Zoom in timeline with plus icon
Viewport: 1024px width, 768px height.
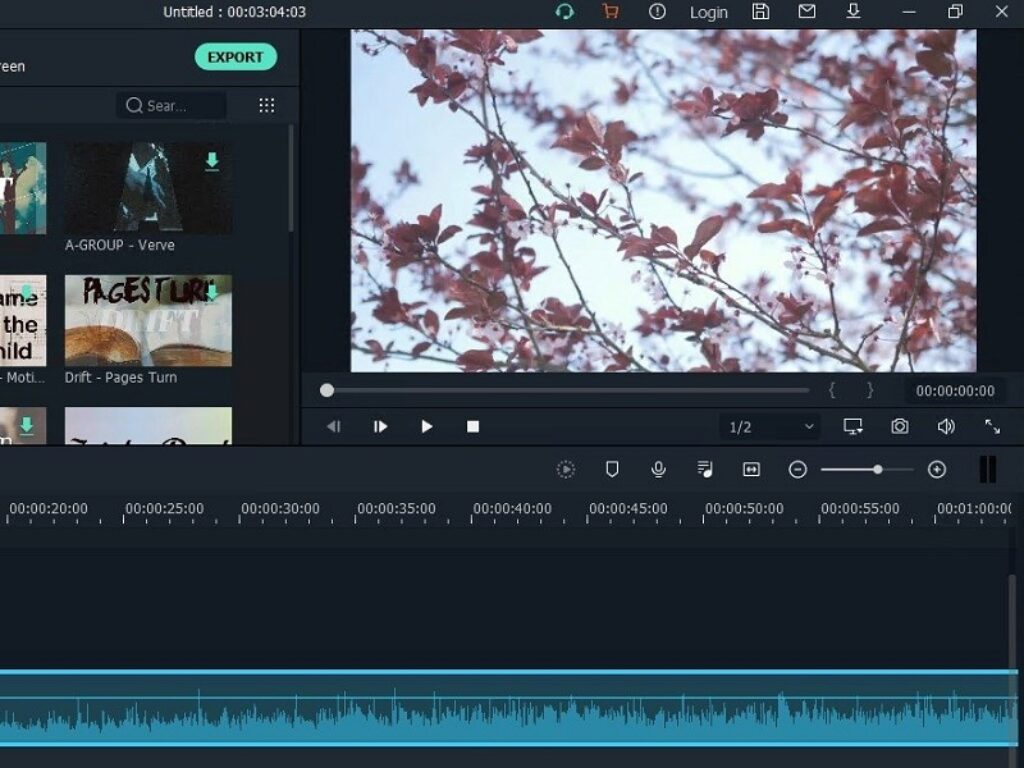coord(937,469)
